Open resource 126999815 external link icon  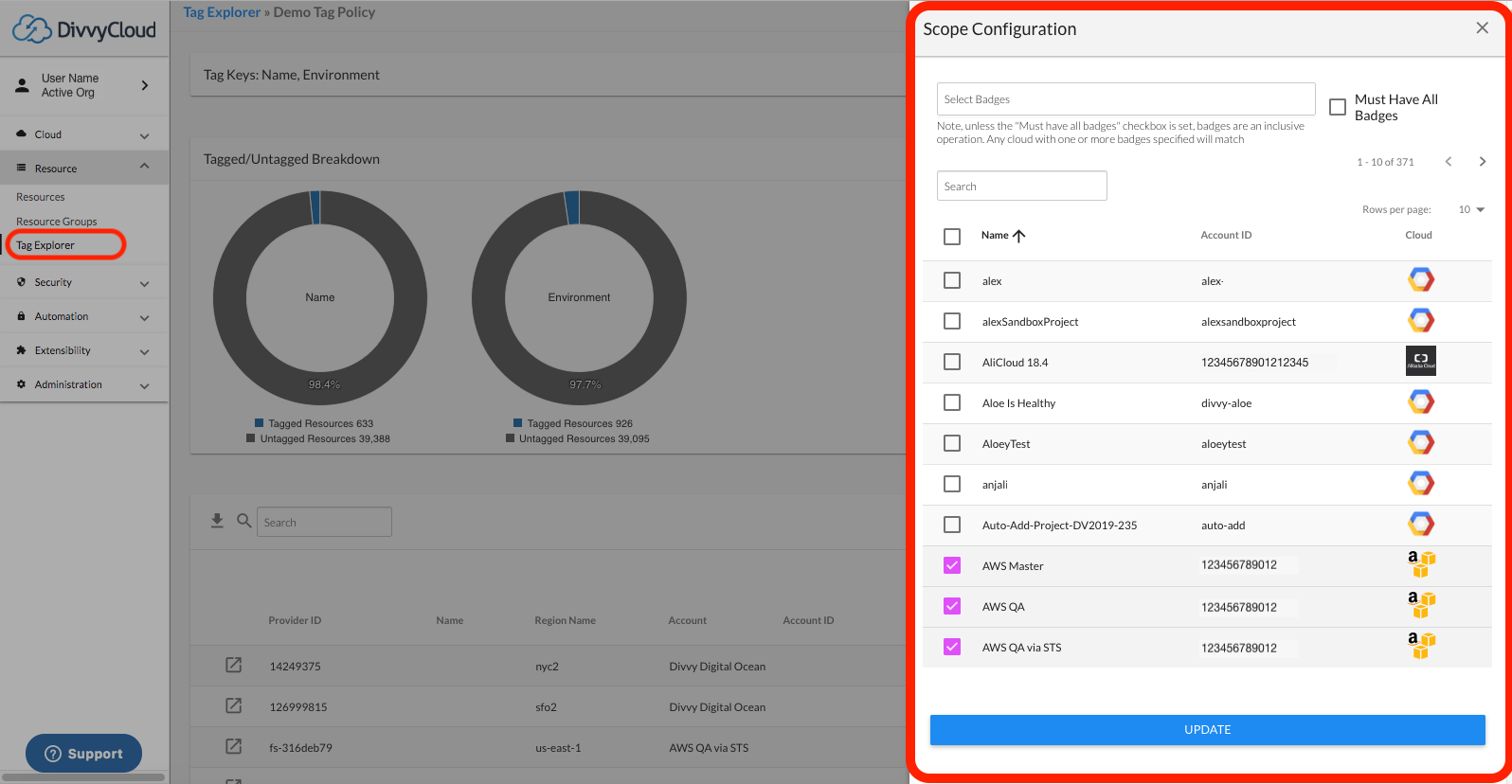click(233, 706)
